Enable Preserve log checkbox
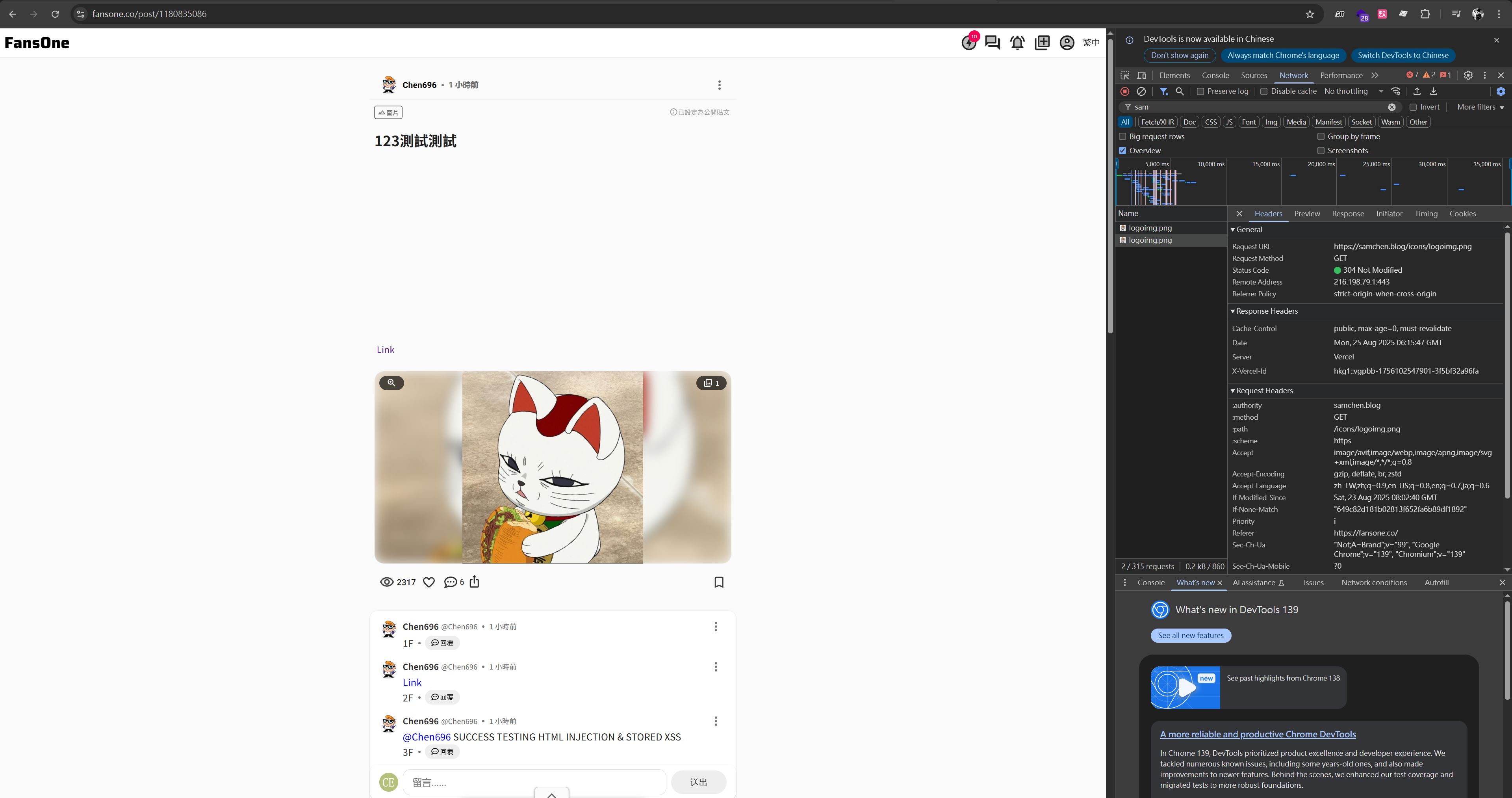The image size is (1512, 798). (x=1200, y=91)
